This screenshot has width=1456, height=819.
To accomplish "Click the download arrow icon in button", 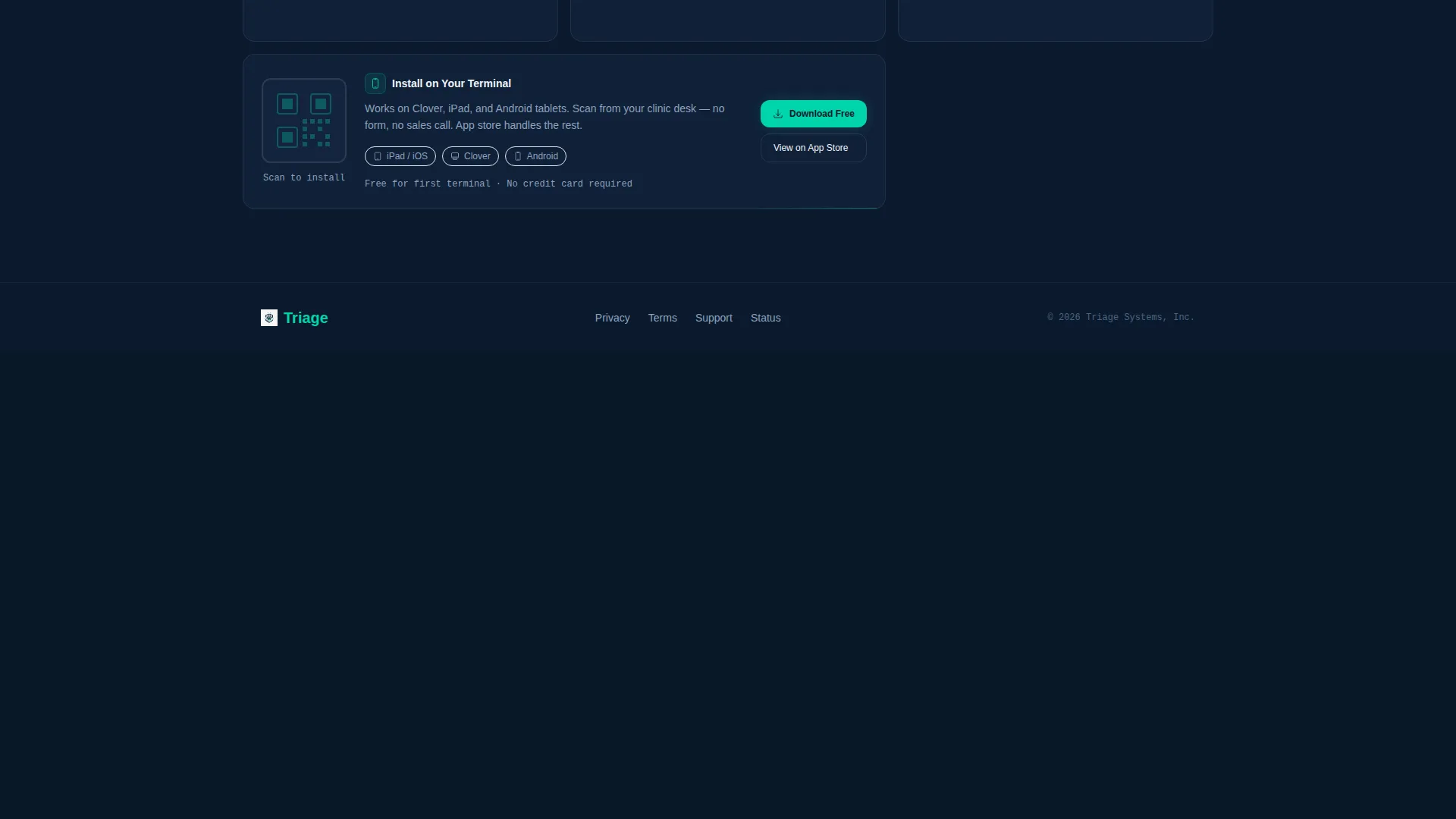I will pyautogui.click(x=778, y=114).
